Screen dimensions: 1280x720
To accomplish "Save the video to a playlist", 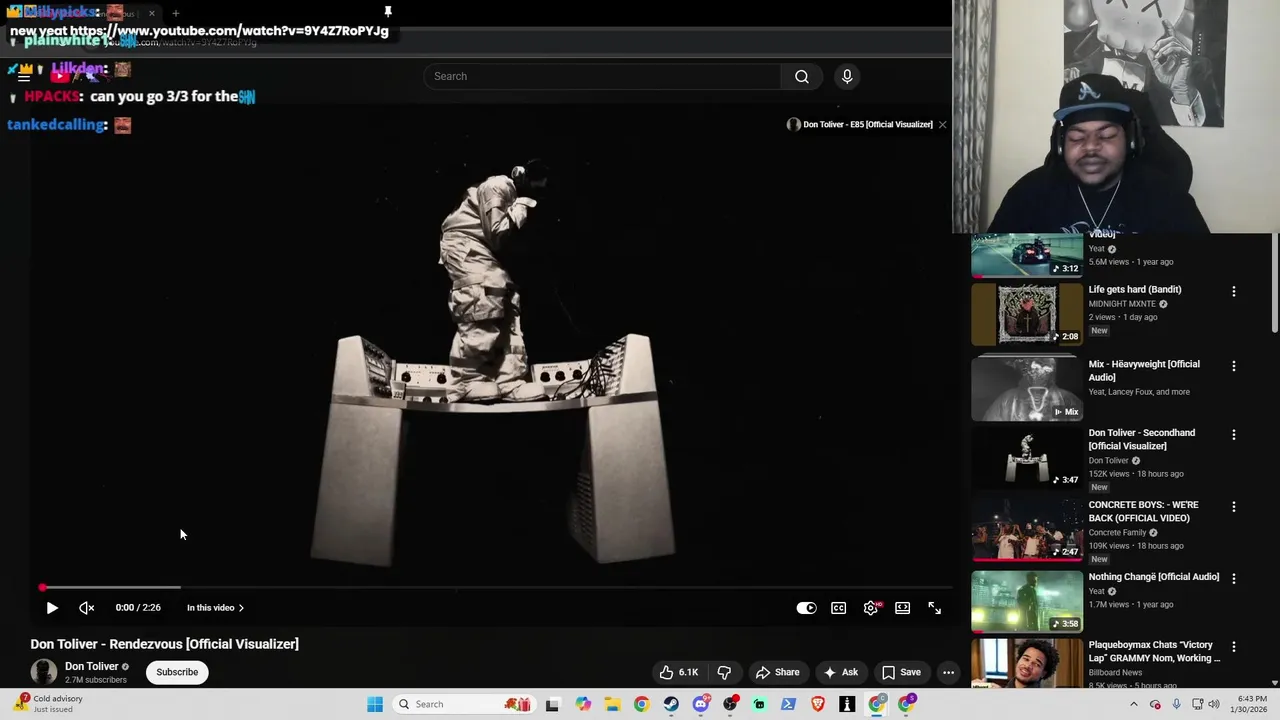I will click(x=901, y=672).
